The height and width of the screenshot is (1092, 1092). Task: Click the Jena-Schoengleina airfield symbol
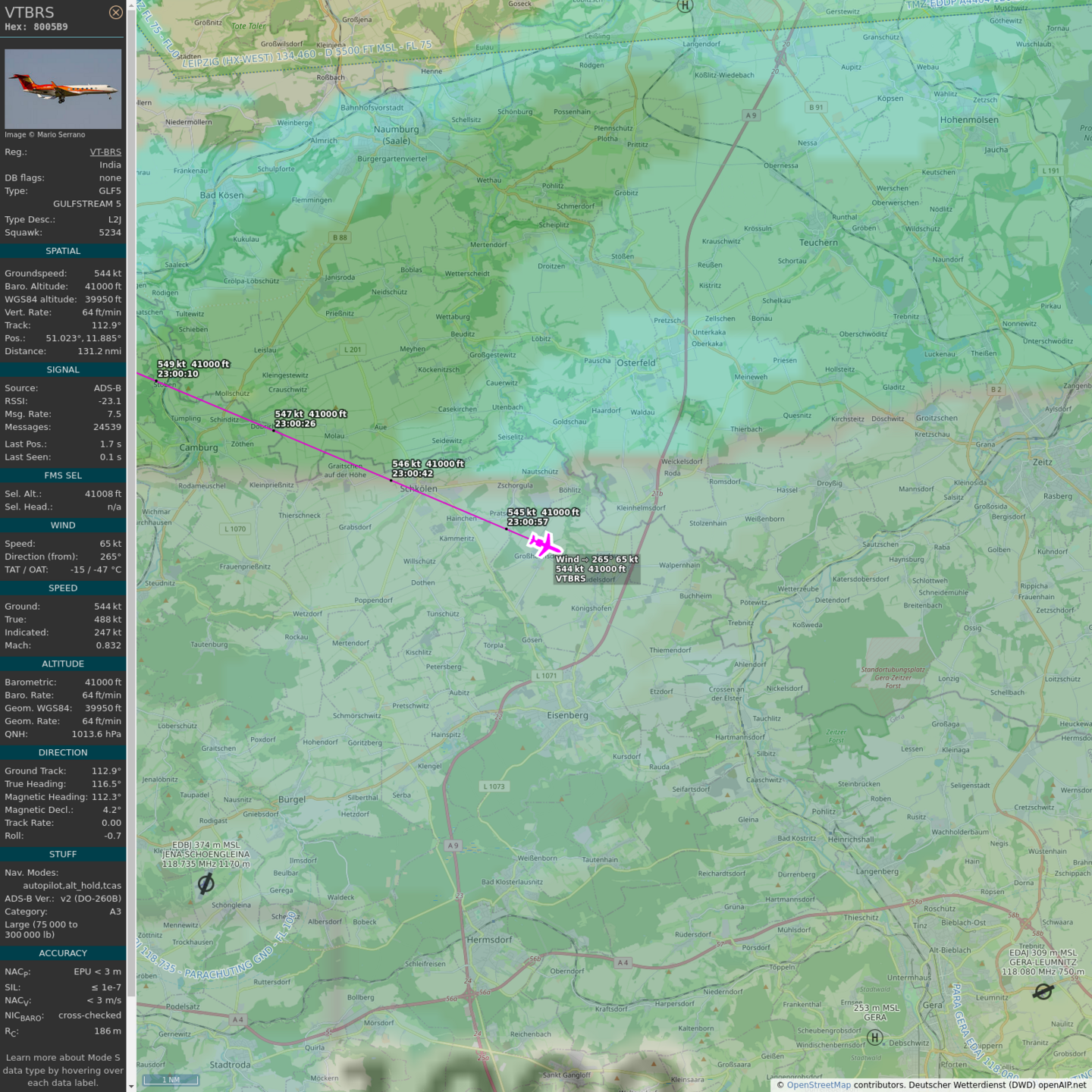coord(206,883)
